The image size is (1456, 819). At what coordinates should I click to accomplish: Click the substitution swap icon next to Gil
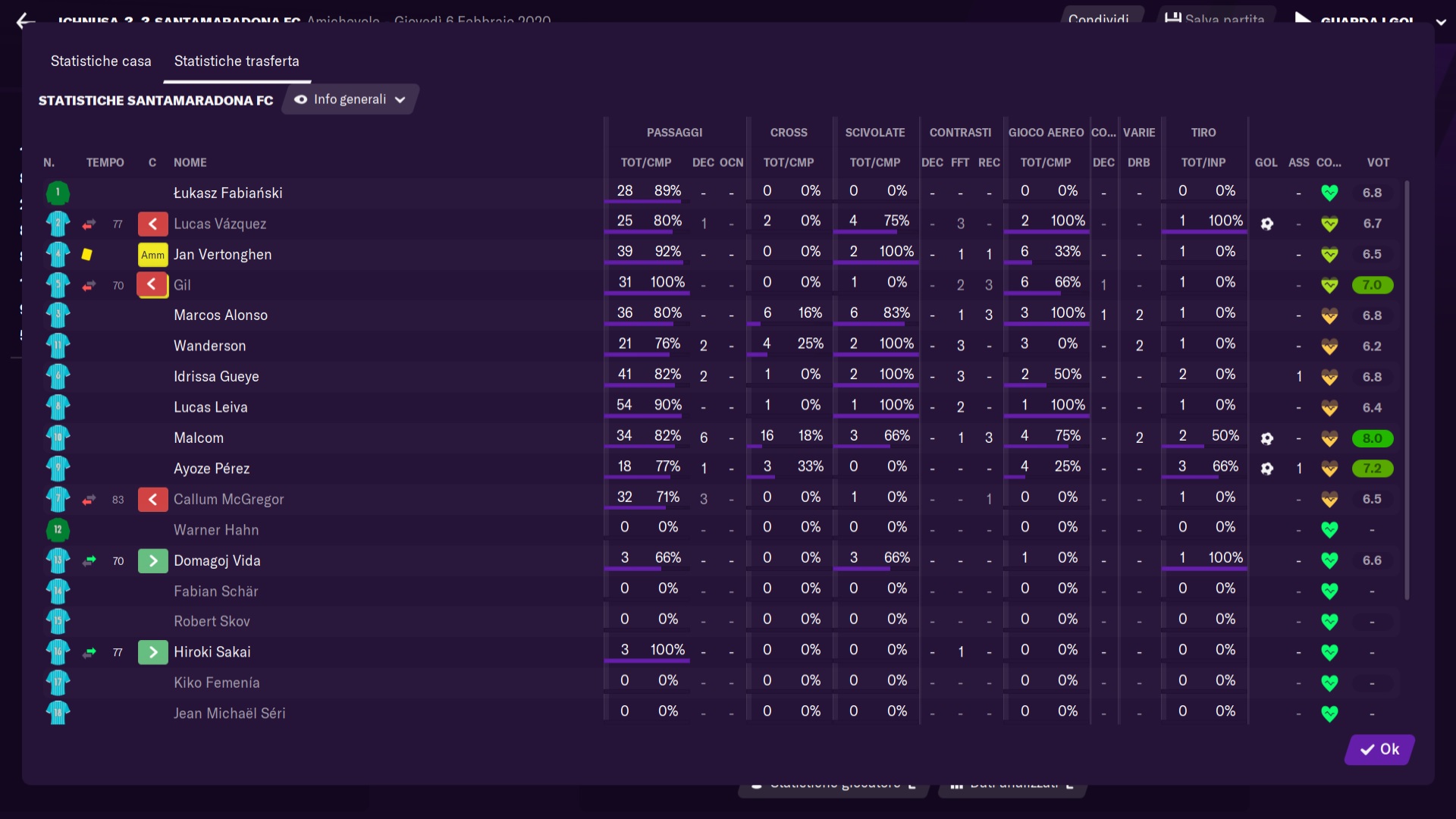click(x=89, y=285)
